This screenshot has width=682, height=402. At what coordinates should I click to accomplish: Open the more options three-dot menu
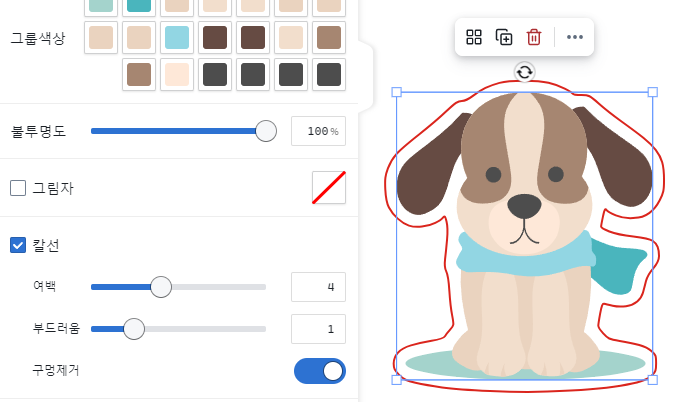coord(575,37)
